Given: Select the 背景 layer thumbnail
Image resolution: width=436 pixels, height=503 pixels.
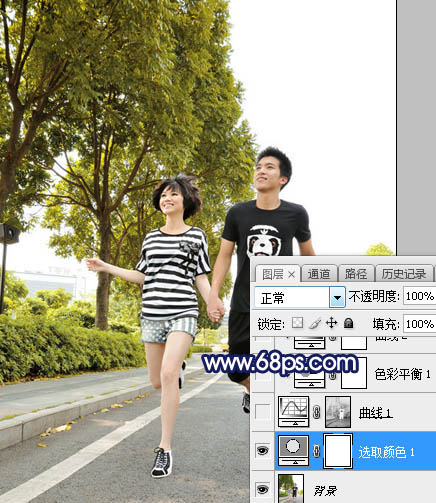Looking at the screenshot, I should pyautogui.click(x=291, y=489).
